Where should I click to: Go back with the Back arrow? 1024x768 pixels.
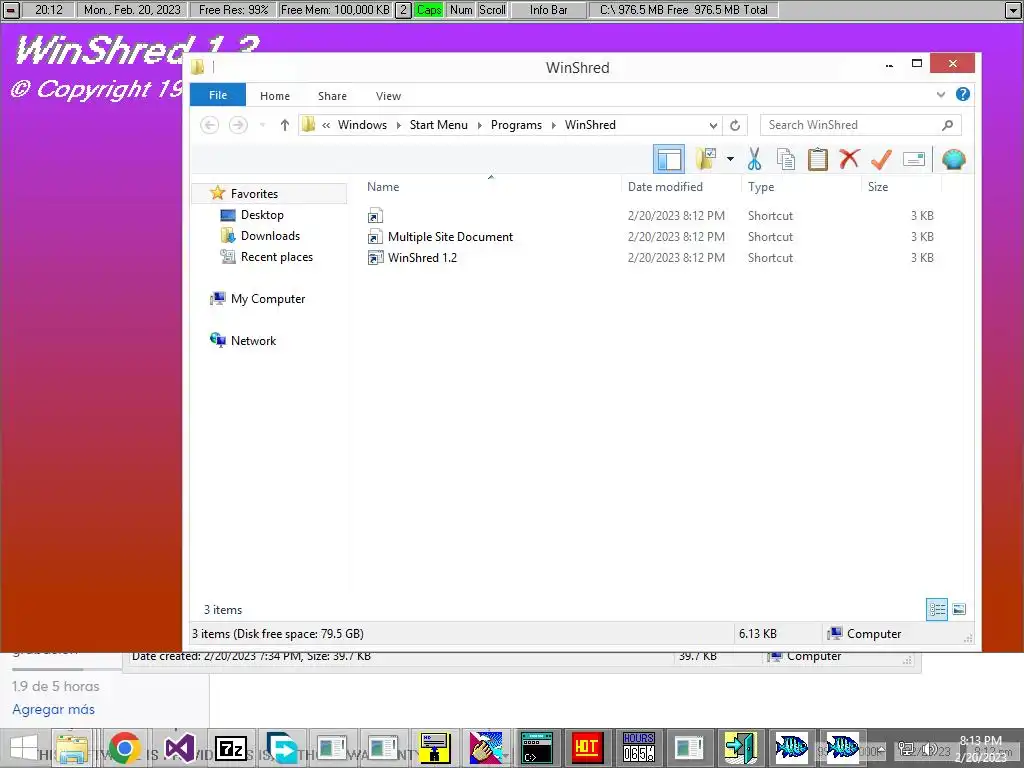pyautogui.click(x=210, y=125)
